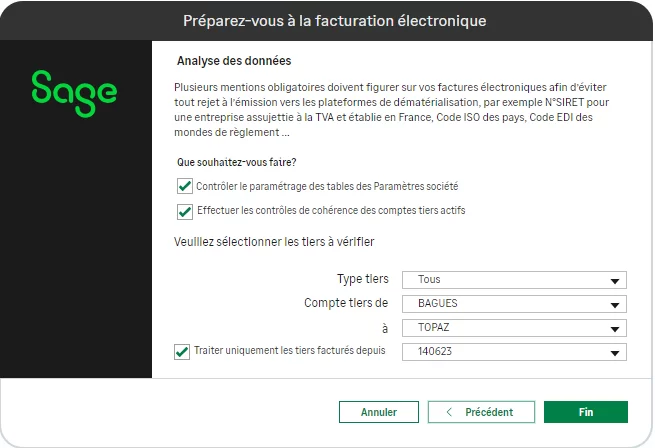Viewport: 655px width, 448px height.
Task: Click the Préparez-vous à la facturation électronique title bar
Action: 334,21
